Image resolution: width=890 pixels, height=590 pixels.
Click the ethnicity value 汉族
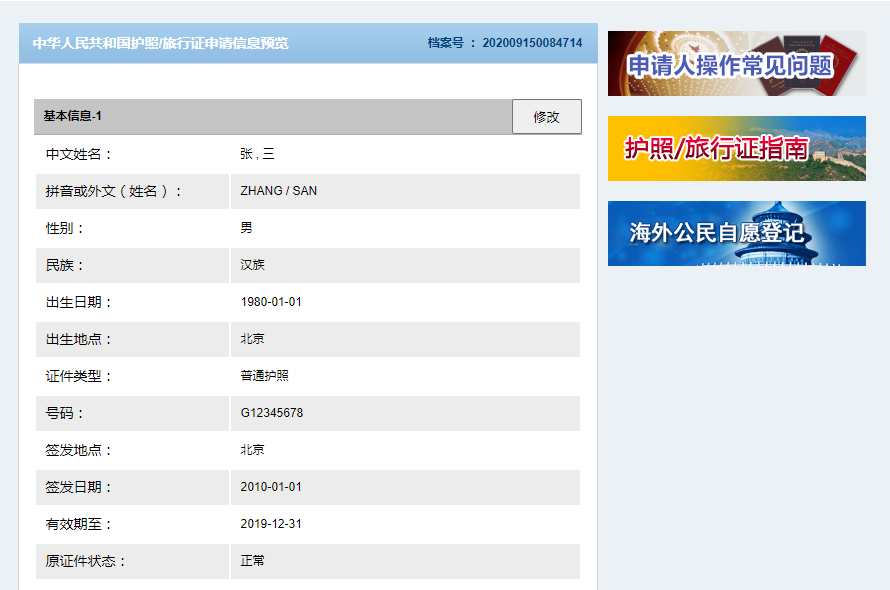253,265
